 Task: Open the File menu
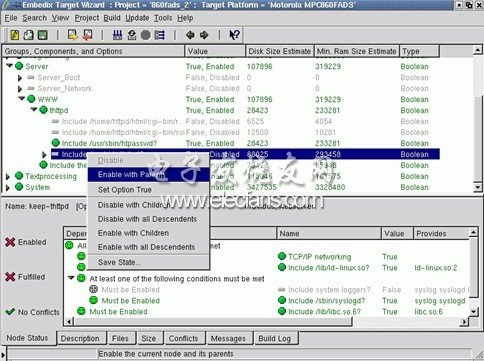[11, 18]
